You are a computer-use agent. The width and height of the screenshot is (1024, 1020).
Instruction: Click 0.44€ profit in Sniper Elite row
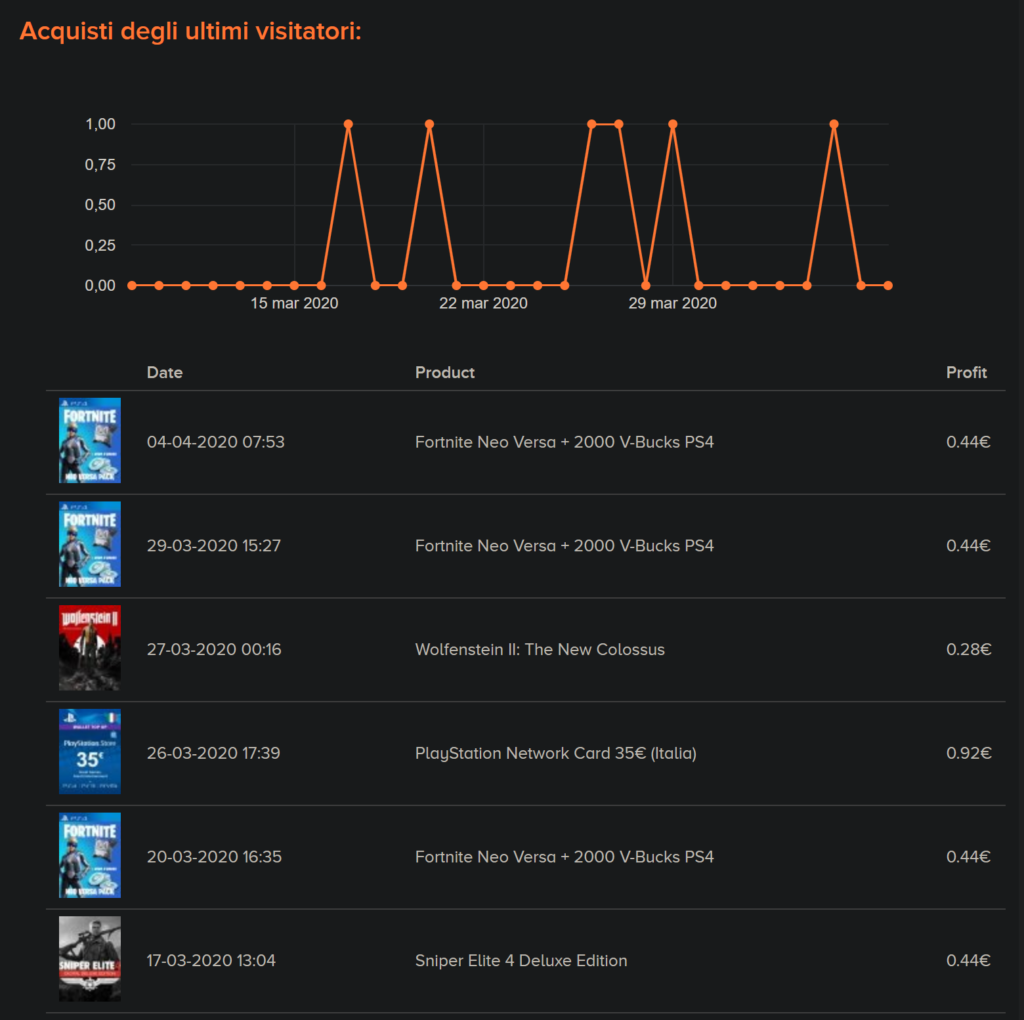click(x=968, y=961)
